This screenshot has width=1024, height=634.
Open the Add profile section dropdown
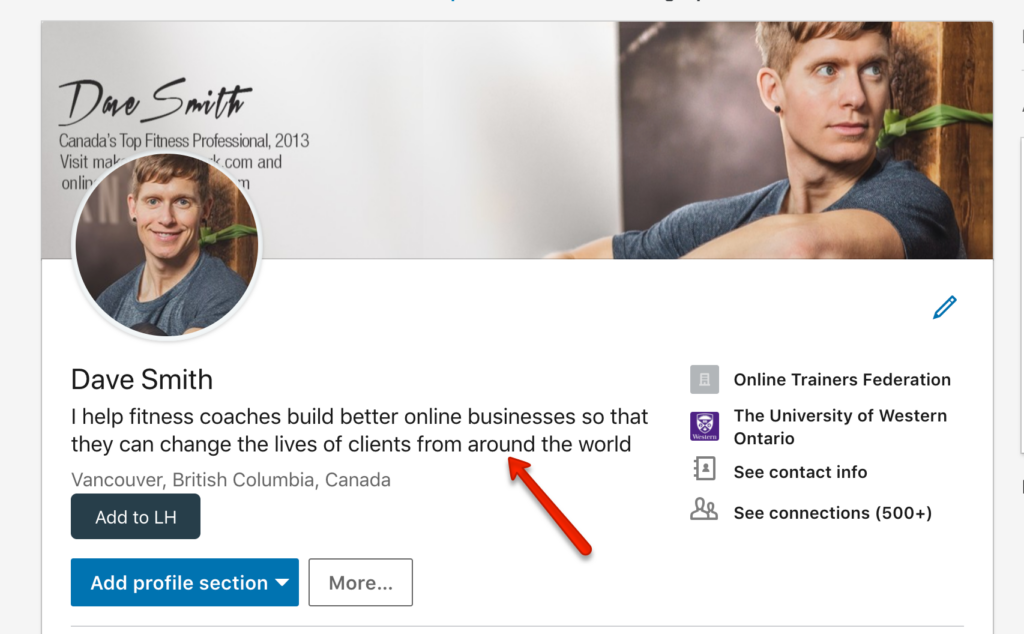(x=185, y=582)
